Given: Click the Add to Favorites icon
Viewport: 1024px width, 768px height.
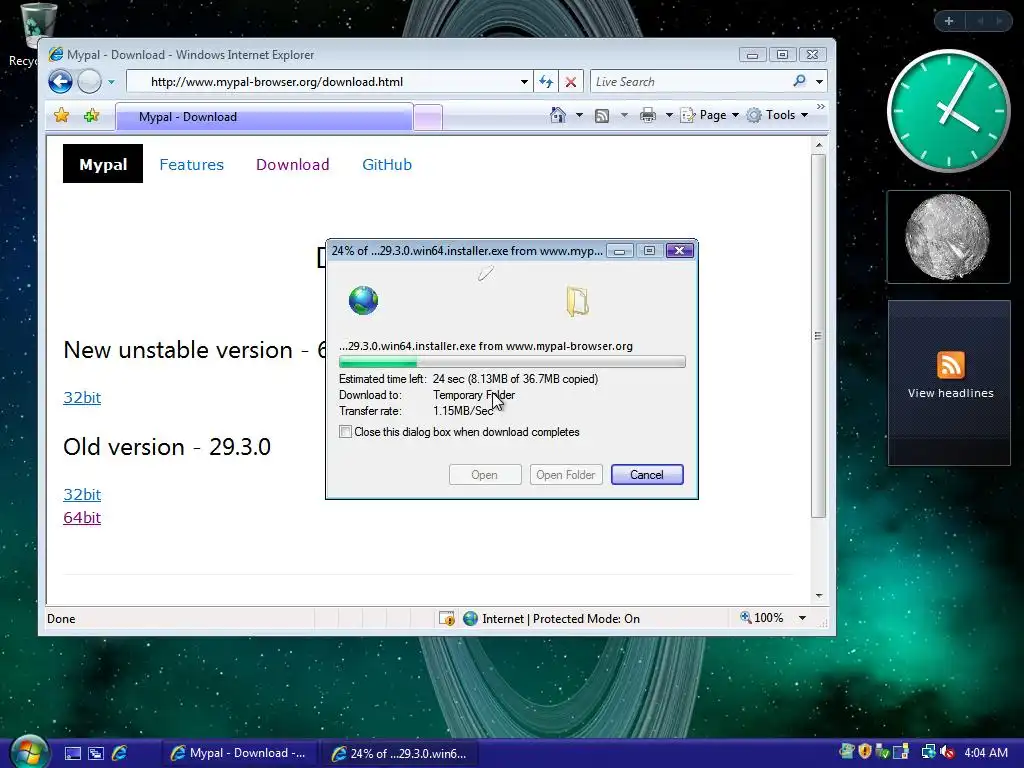Looking at the screenshot, I should pos(91,116).
